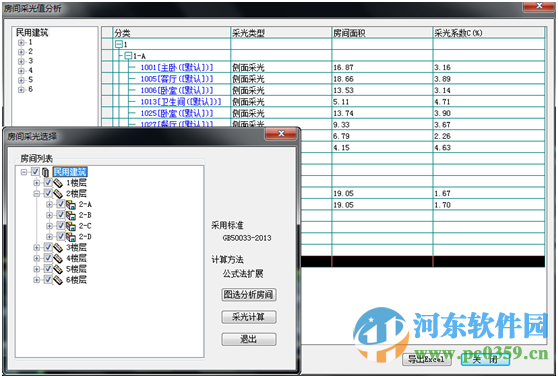The image size is (558, 378).
Task: Click the daylight factor value 4.71
Action: point(442,102)
